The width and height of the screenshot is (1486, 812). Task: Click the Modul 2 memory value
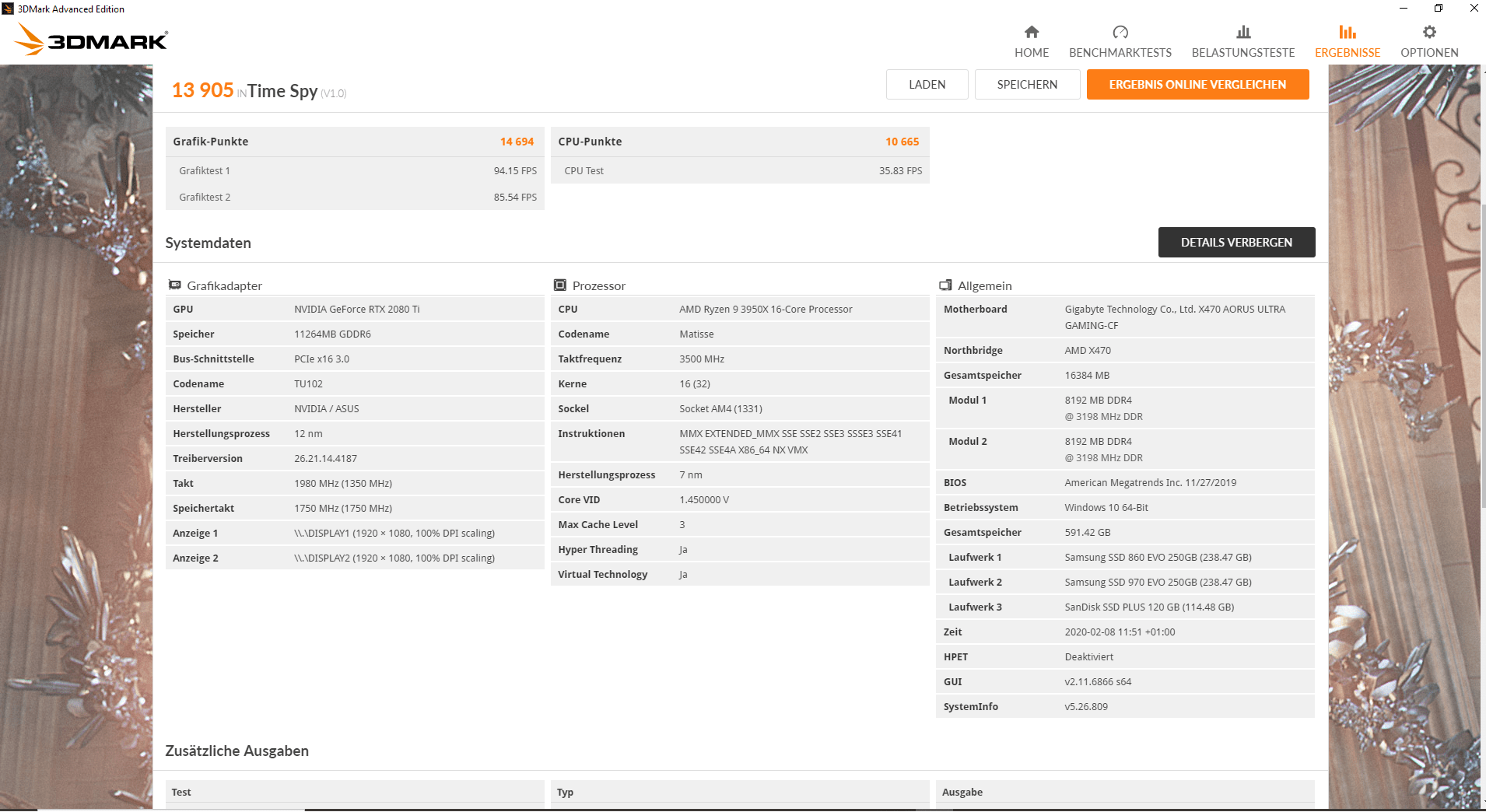pyautogui.click(x=1104, y=450)
